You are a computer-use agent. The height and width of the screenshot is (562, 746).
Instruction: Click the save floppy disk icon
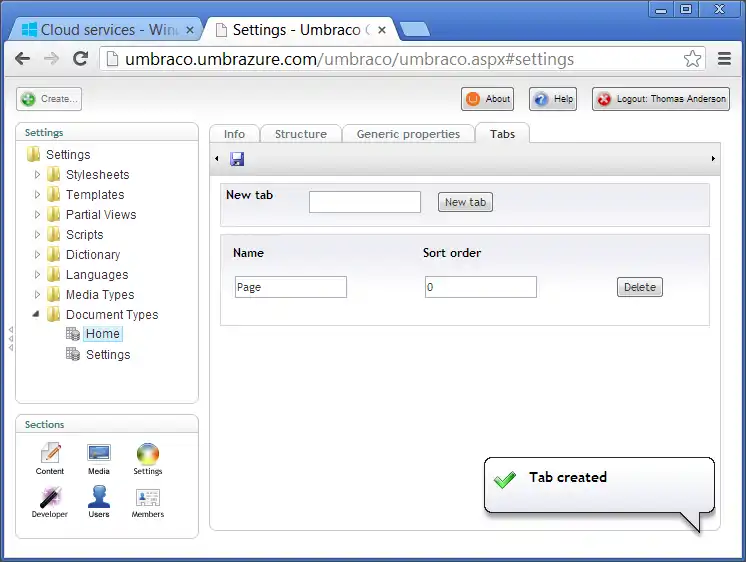tap(237, 159)
